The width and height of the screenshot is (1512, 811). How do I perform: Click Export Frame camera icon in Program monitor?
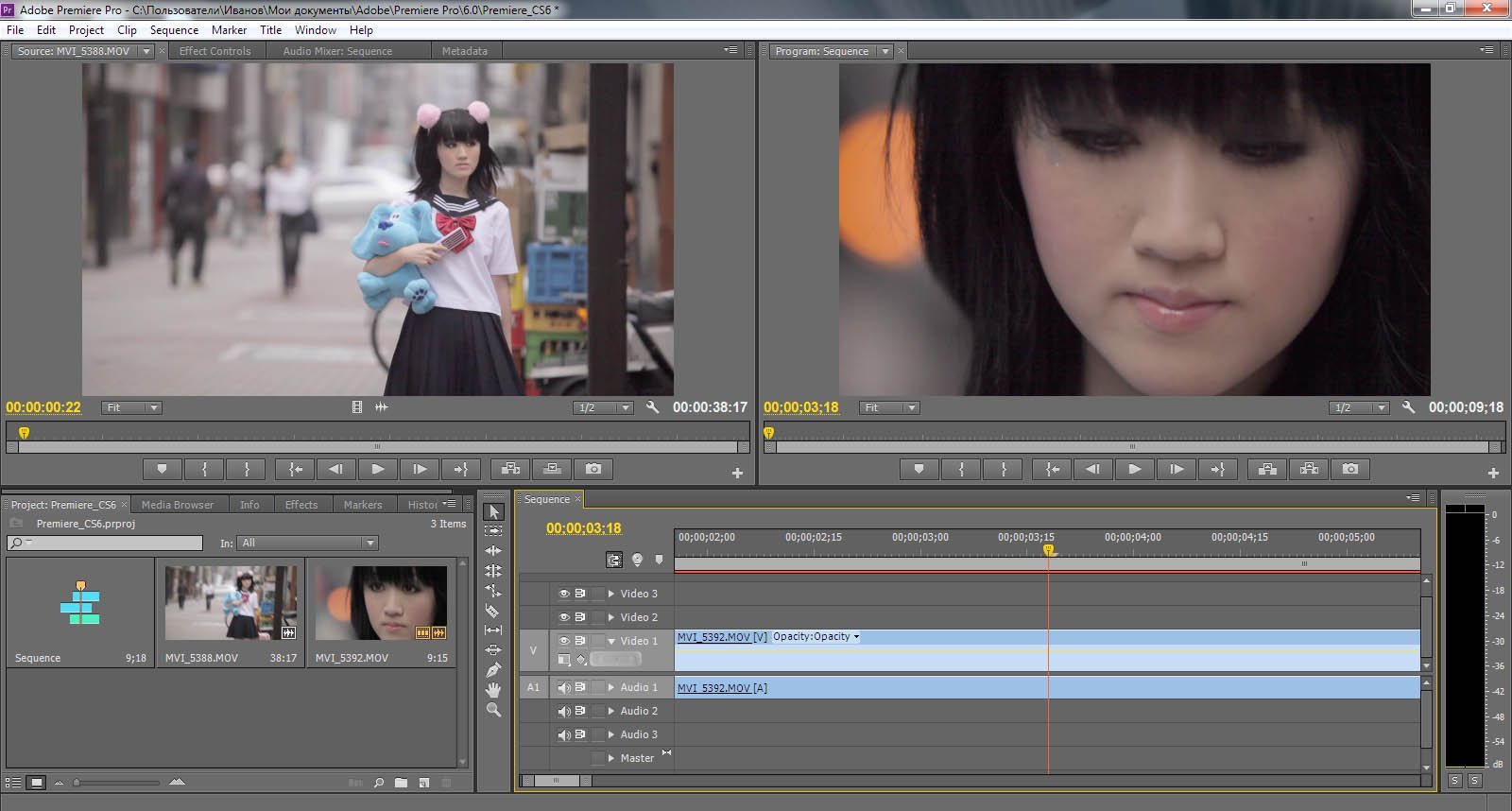1350,469
